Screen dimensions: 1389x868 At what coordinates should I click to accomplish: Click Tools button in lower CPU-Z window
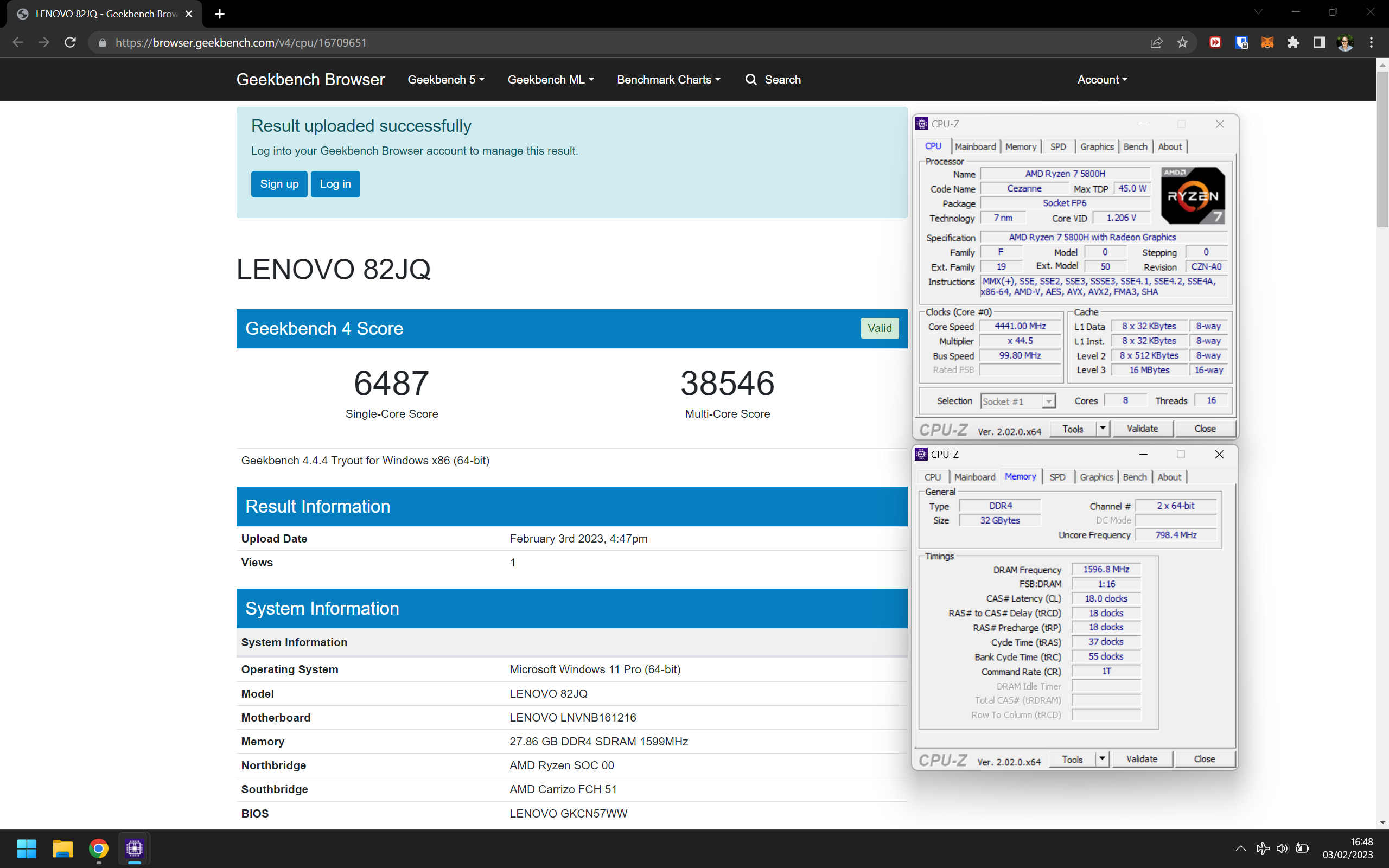[1072, 759]
